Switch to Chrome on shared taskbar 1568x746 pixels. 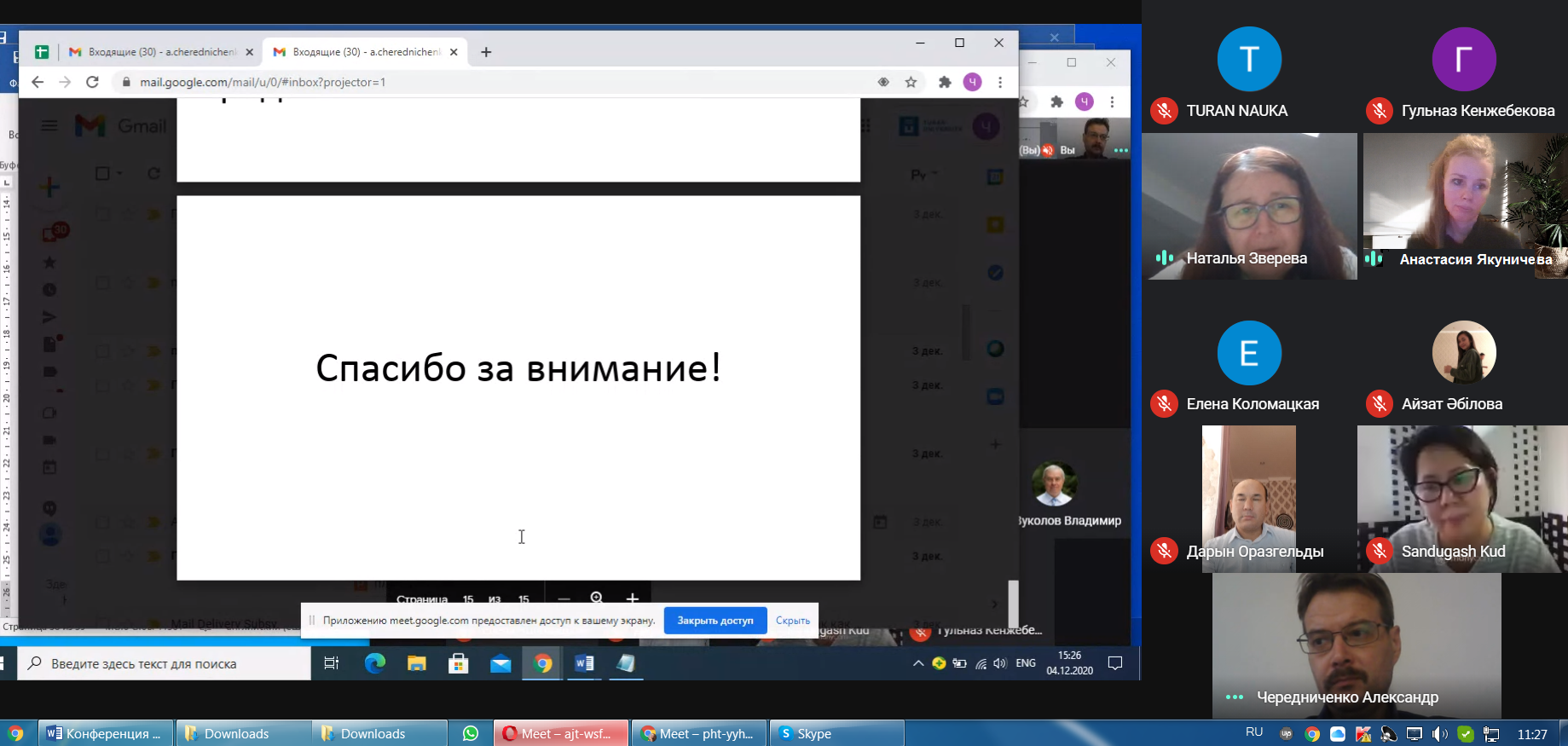point(542,663)
